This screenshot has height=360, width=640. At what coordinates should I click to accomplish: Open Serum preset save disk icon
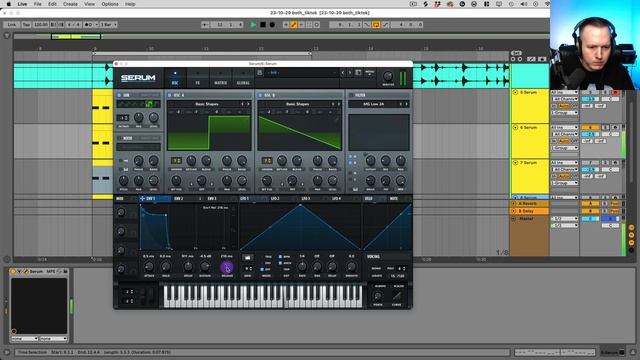point(260,73)
